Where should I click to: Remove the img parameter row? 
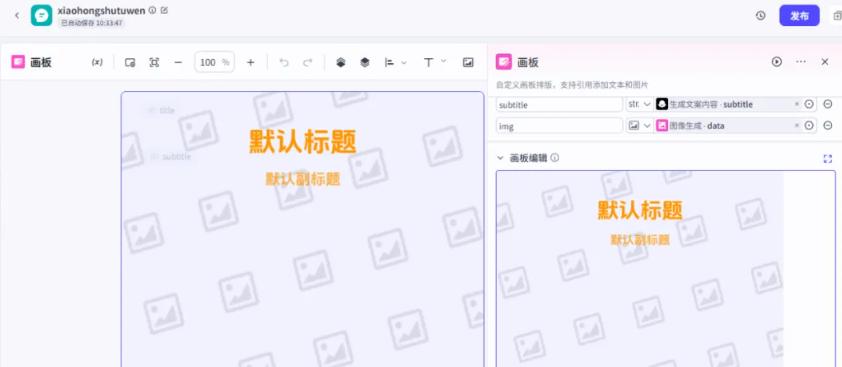(x=828, y=126)
